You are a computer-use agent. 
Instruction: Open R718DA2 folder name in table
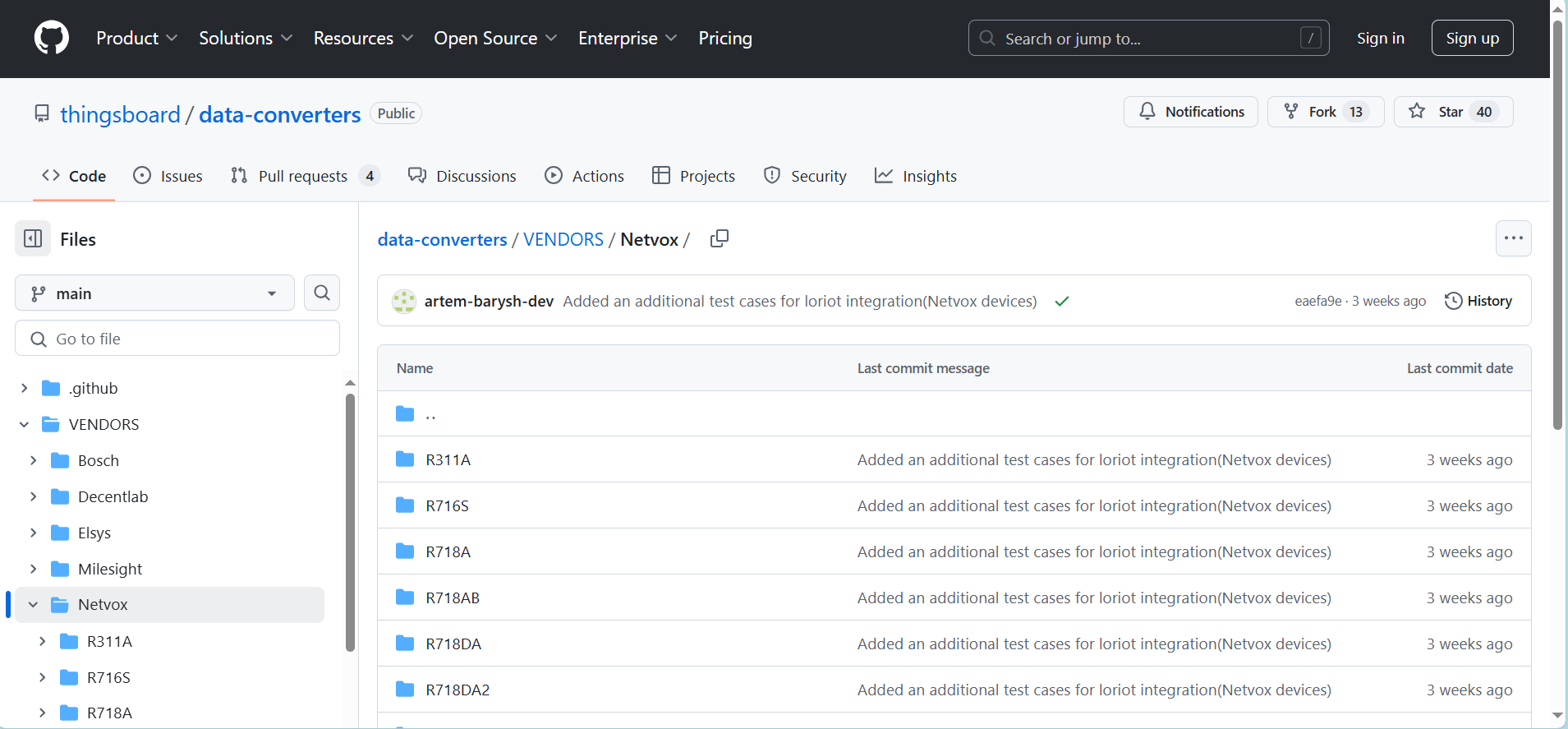pos(458,690)
